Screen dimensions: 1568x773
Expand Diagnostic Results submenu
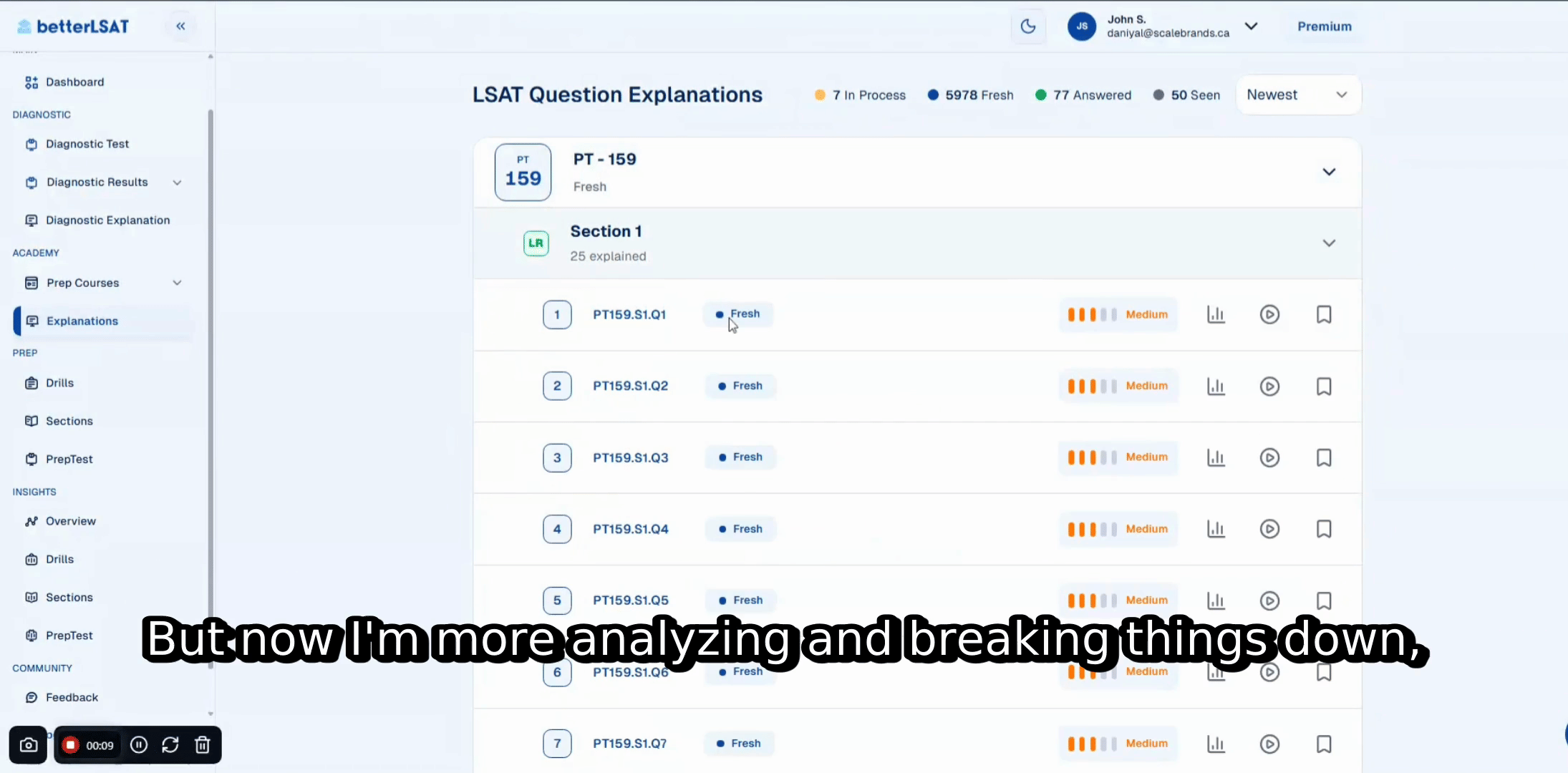tap(177, 183)
